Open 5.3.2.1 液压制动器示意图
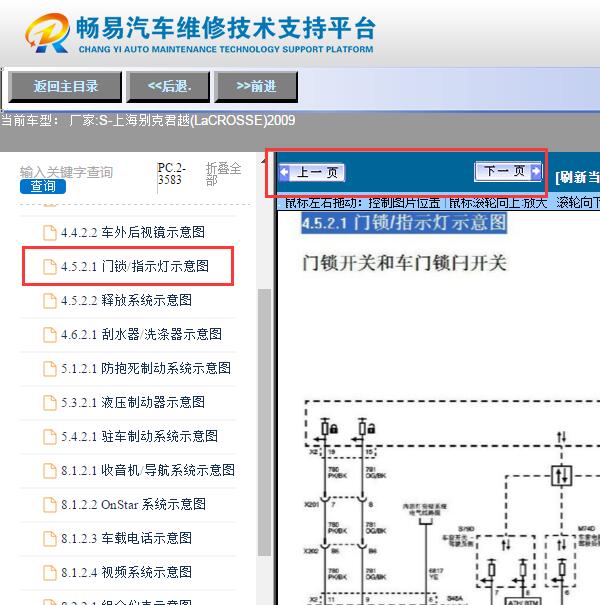The height and width of the screenshot is (605, 600). 133,402
